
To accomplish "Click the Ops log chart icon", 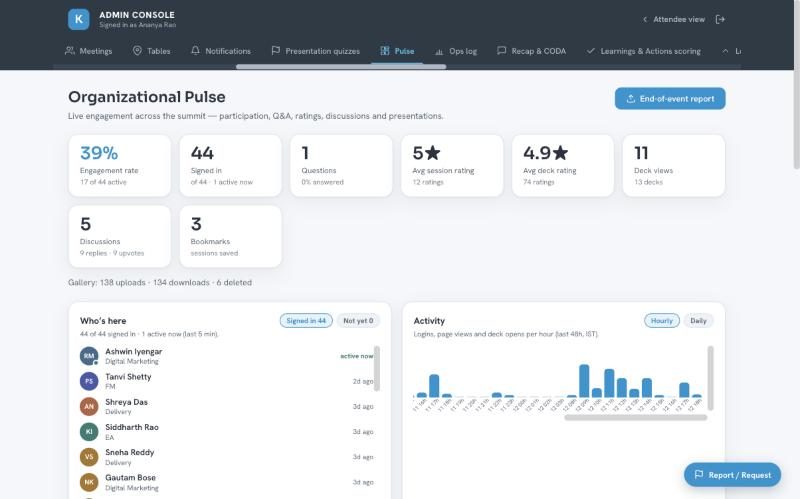I will pos(439,52).
